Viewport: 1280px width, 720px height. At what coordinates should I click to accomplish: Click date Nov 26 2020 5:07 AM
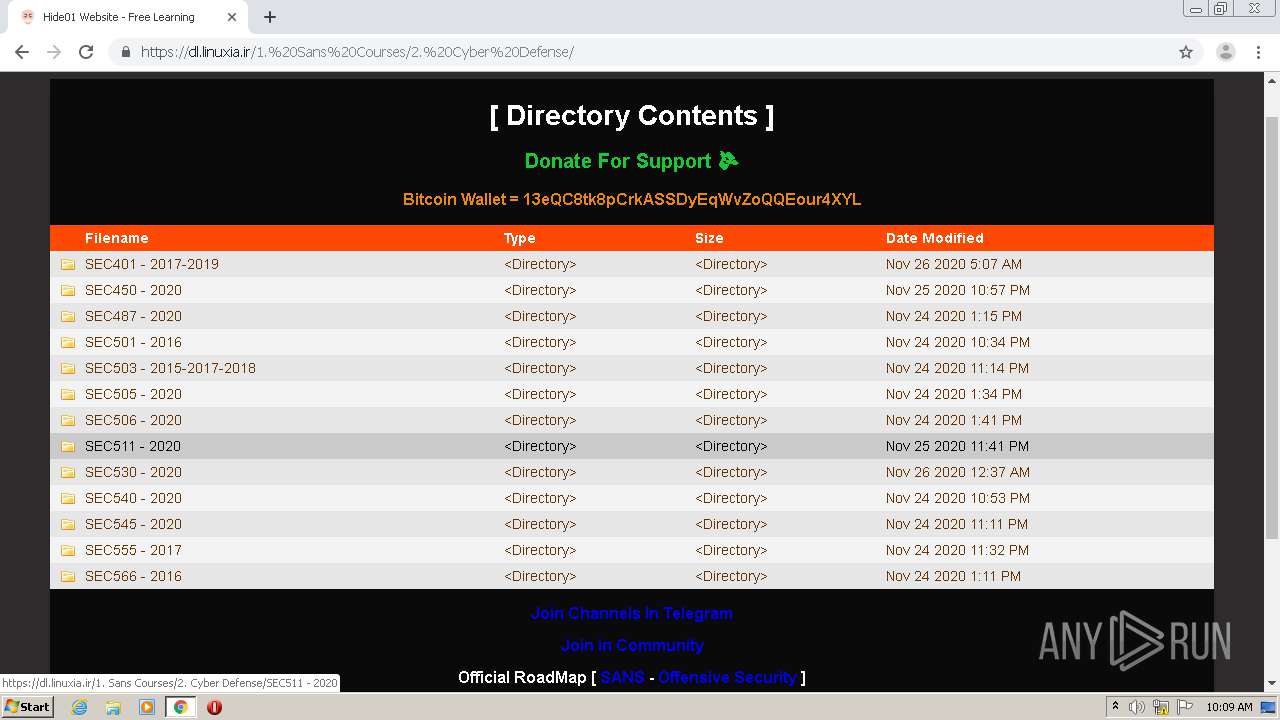(x=954, y=264)
